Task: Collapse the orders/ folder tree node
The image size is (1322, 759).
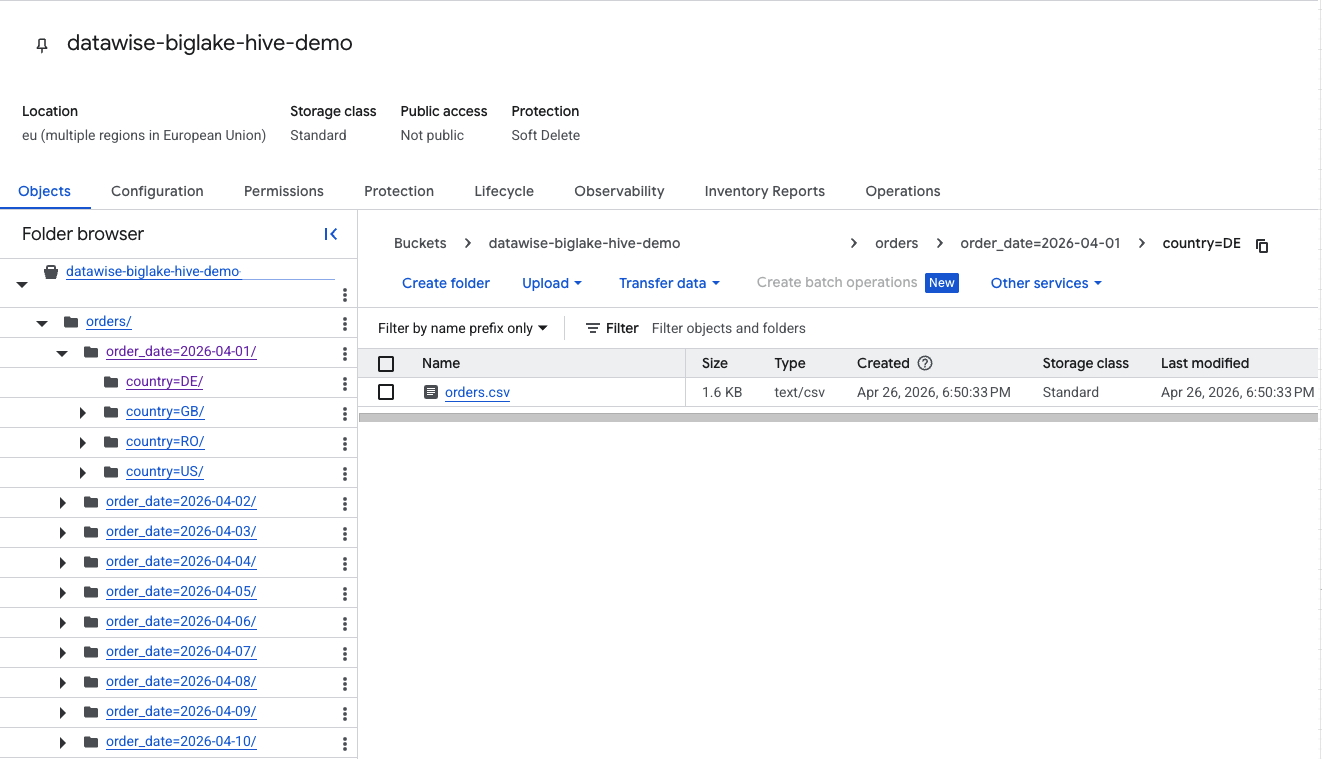Action: point(42,323)
